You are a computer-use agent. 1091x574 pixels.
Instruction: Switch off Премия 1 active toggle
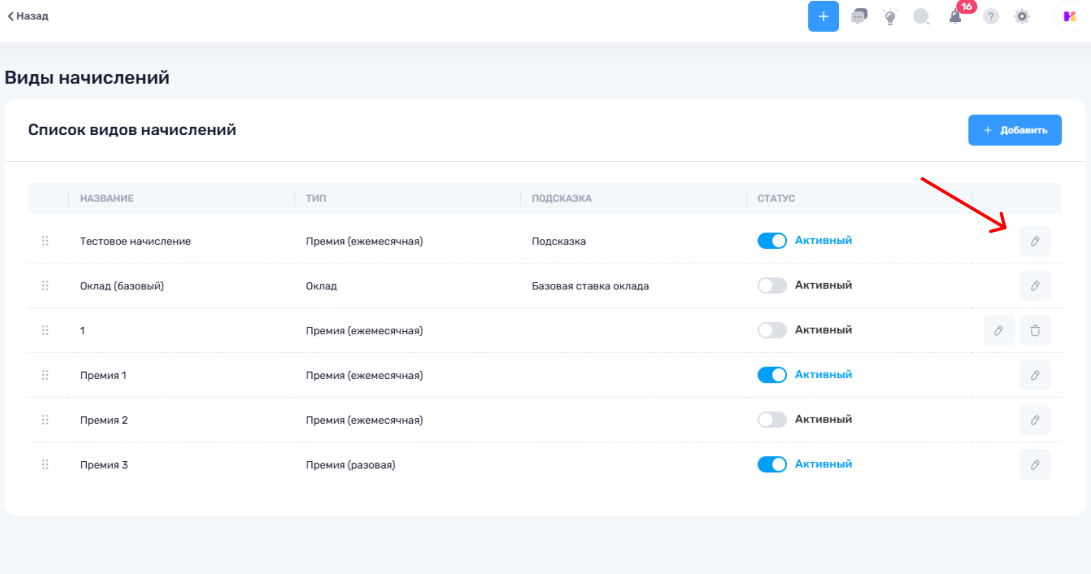tap(772, 375)
